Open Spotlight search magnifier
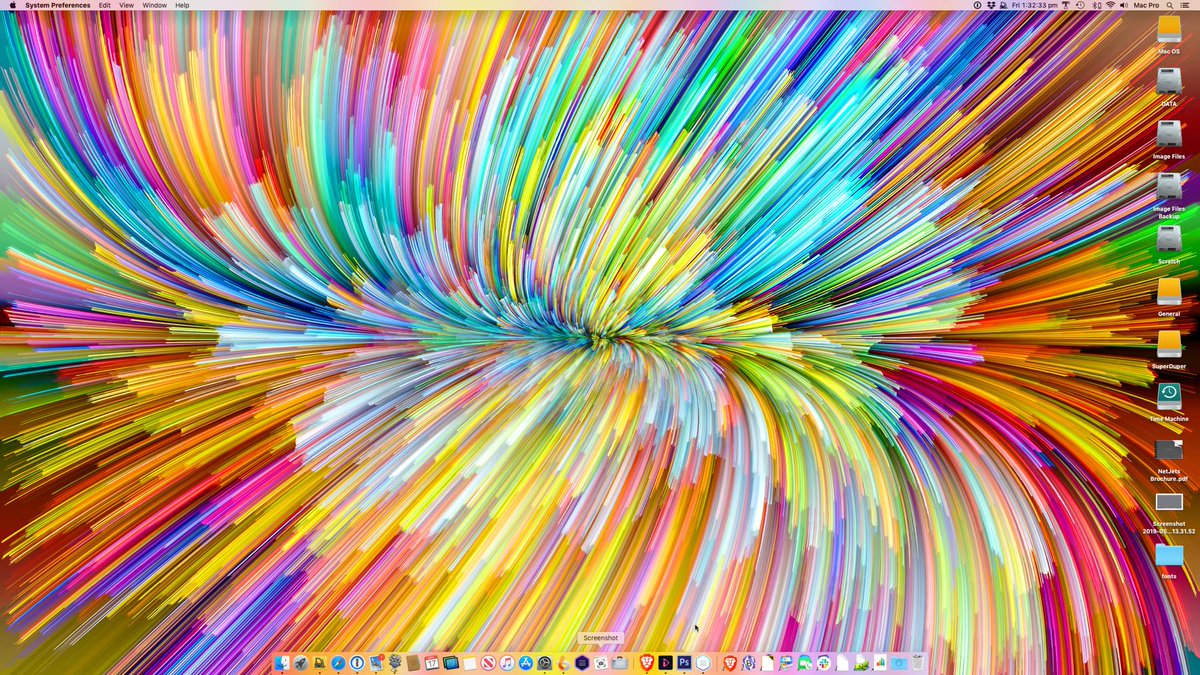Viewport: 1200px width, 675px height. (x=1169, y=5)
